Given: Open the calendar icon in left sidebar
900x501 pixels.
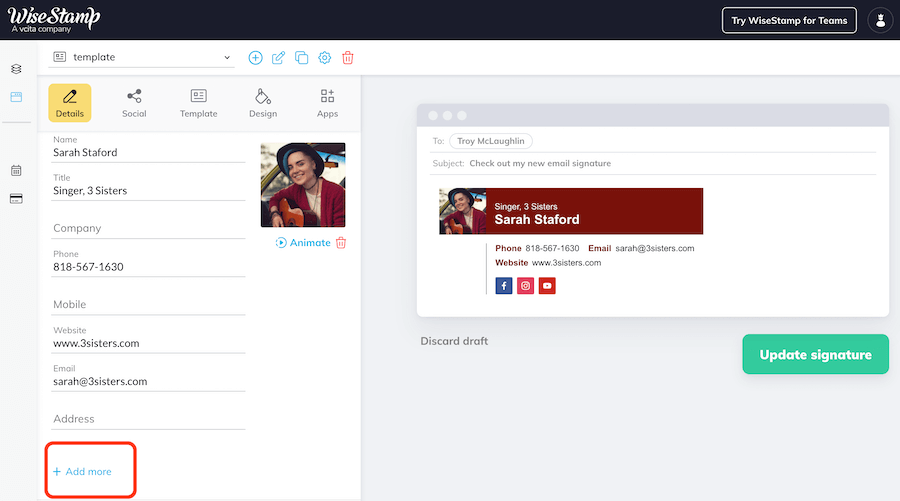Looking at the screenshot, I should coord(16,170).
